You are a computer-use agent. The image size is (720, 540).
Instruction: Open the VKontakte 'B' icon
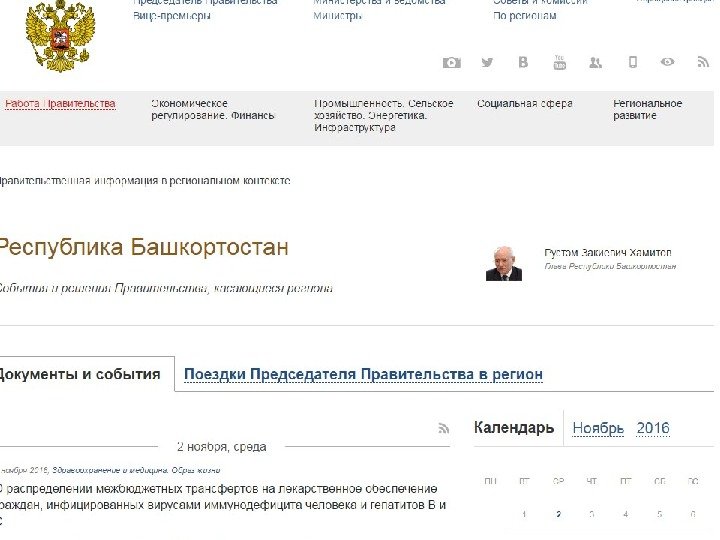(x=523, y=62)
